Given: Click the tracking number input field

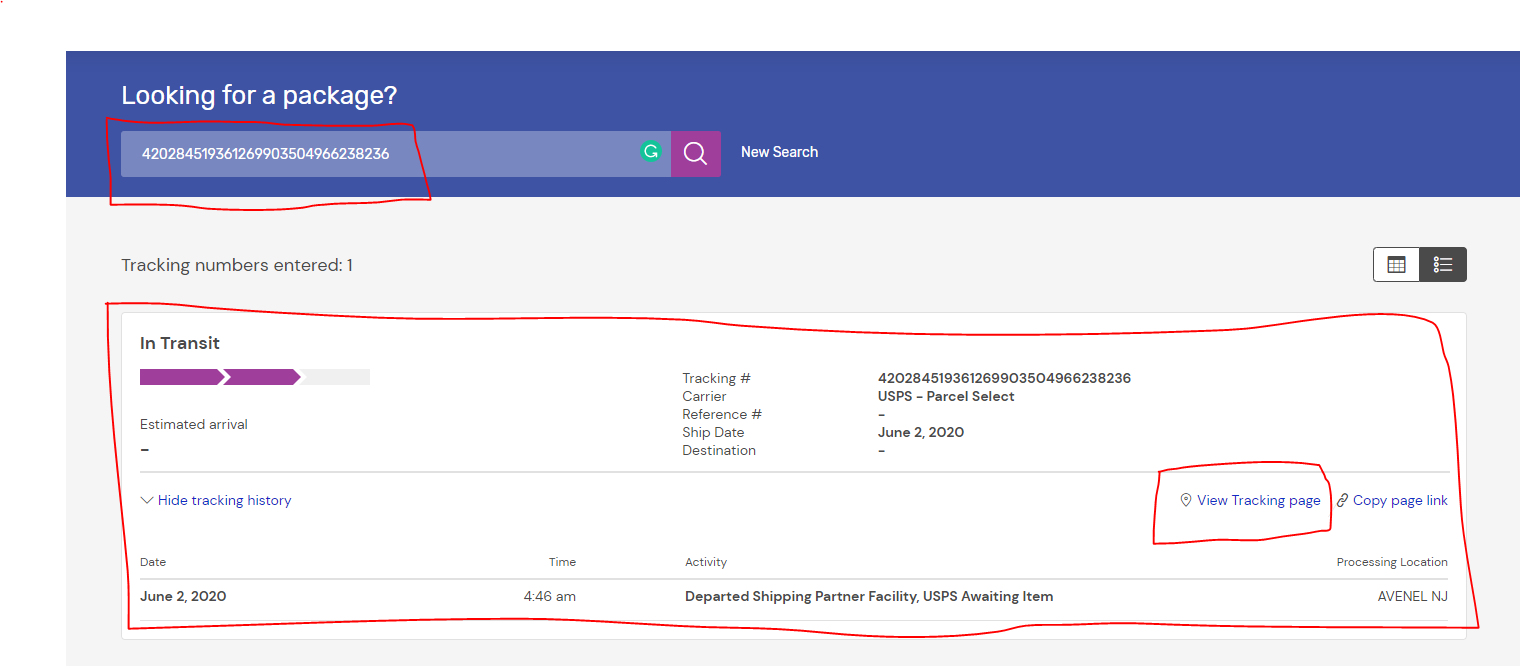Looking at the screenshot, I should [380, 154].
